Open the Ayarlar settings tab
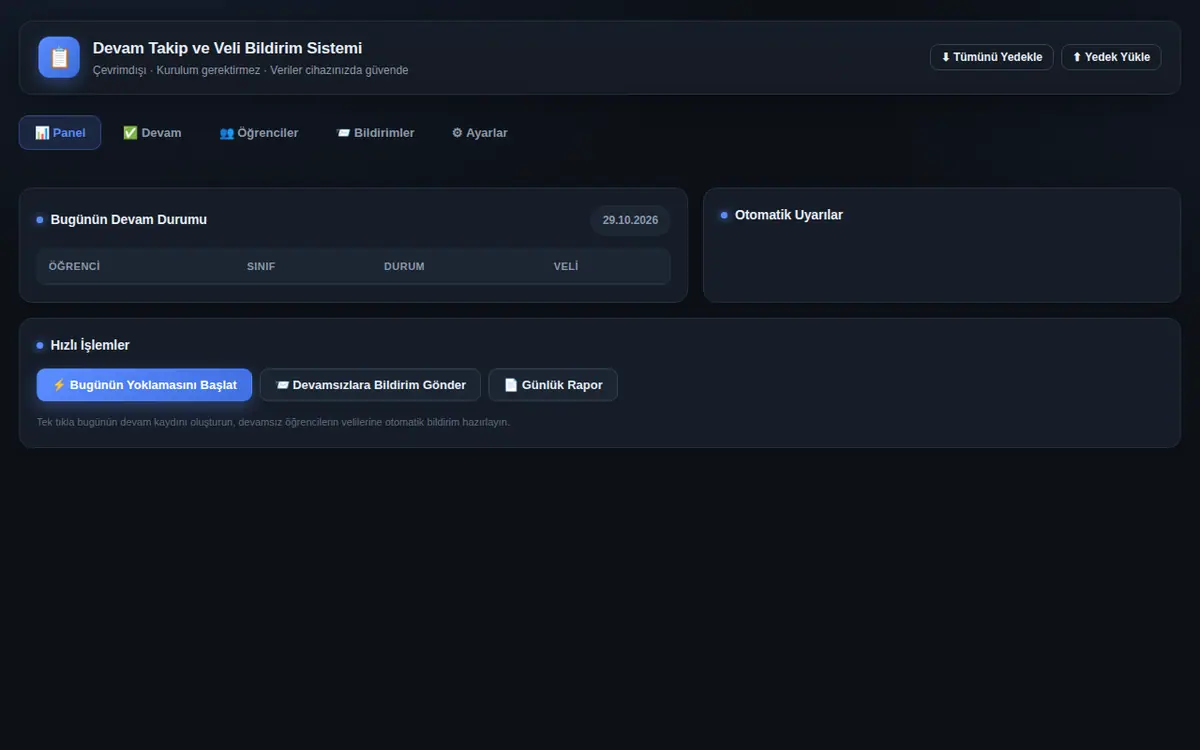The image size is (1200, 750). tap(480, 133)
